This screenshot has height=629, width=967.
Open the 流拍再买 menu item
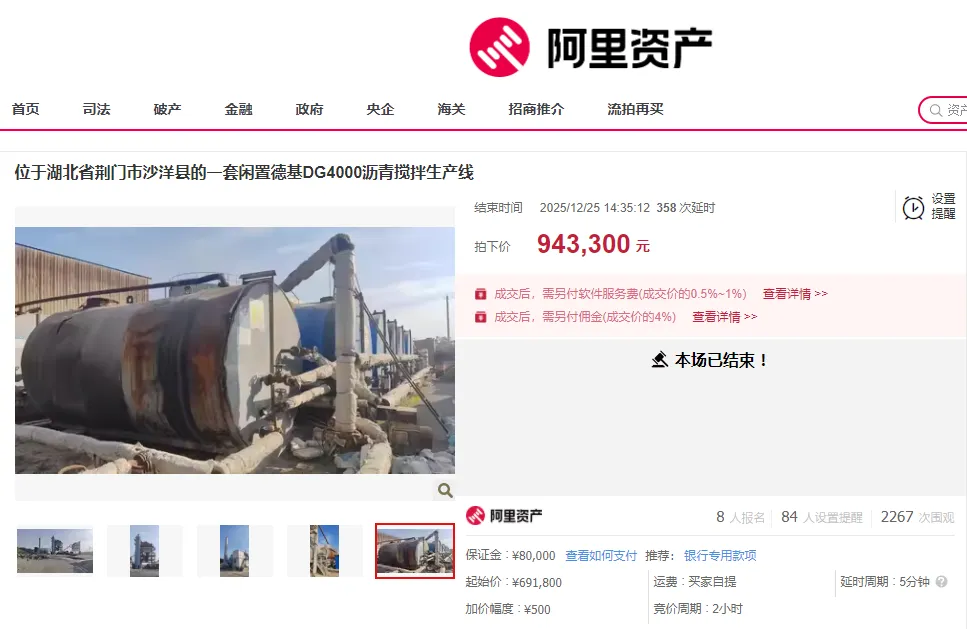coord(635,109)
